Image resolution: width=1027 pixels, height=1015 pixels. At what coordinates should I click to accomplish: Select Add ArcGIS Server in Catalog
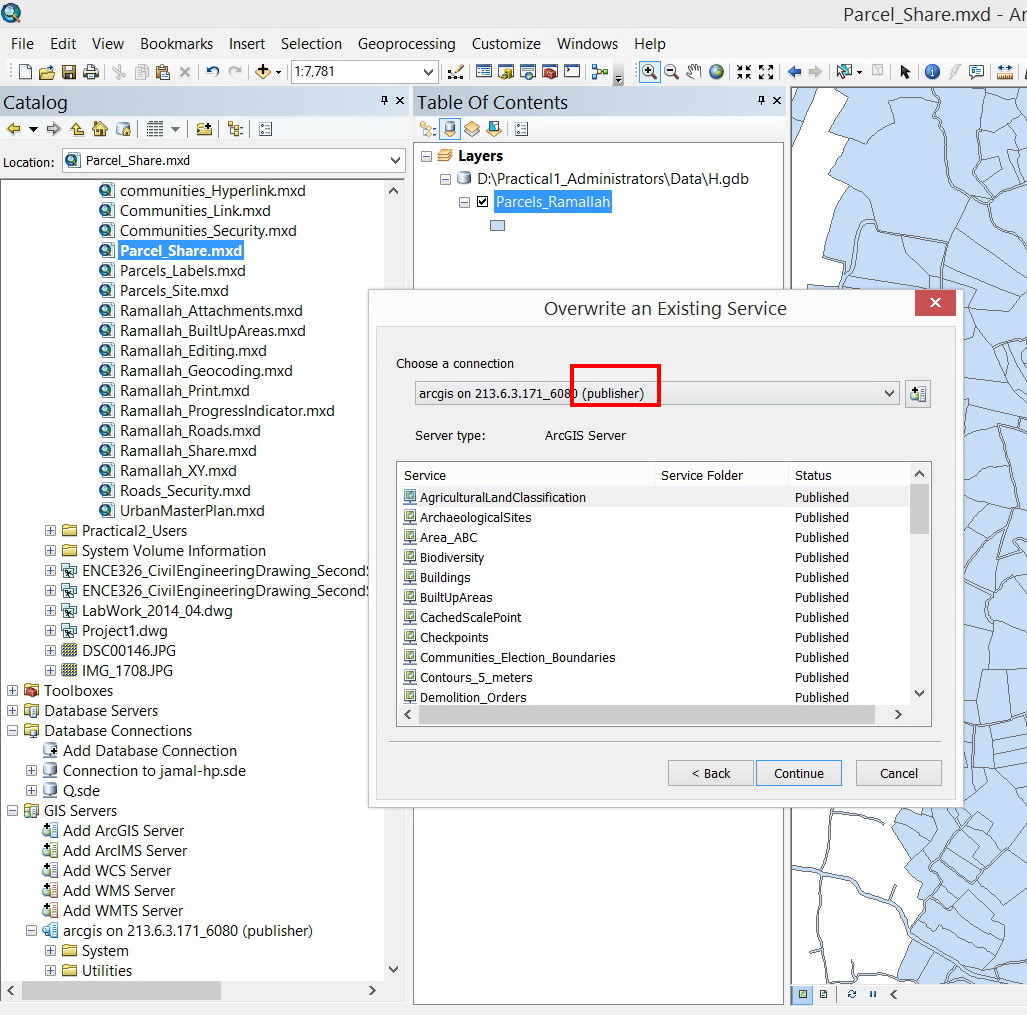(123, 830)
